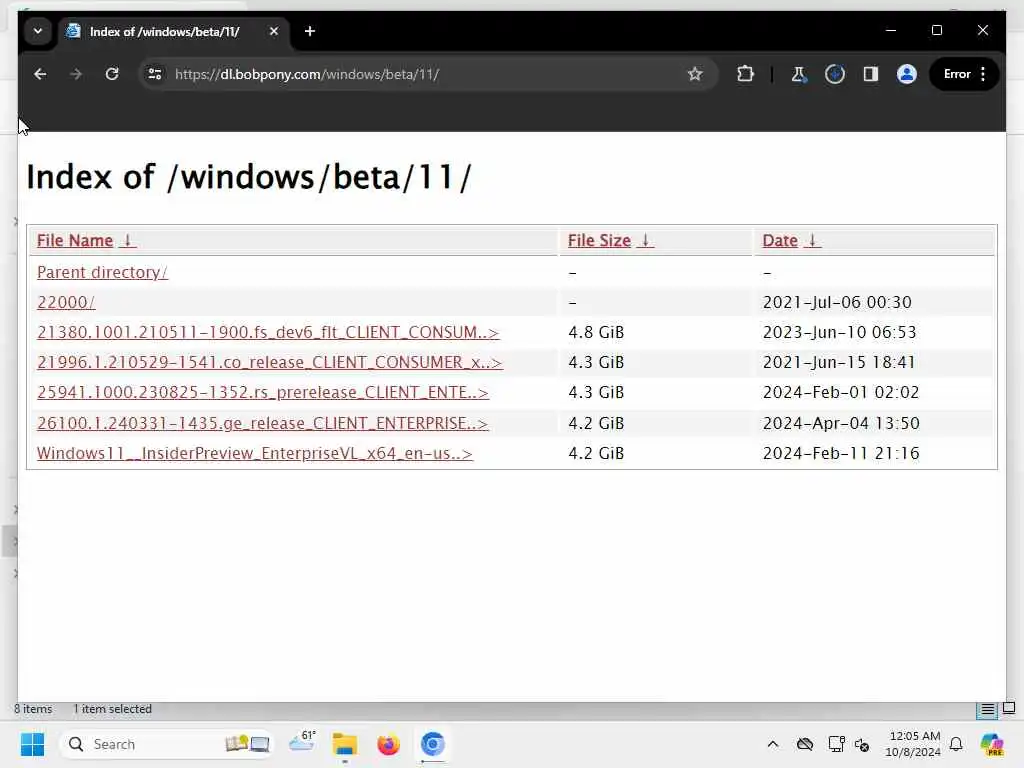Close the Index of /windows/beta/11/ tab
Viewport: 1024px width, 768px height.
(x=274, y=31)
